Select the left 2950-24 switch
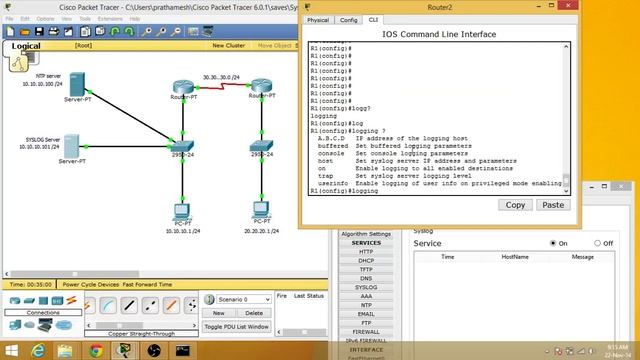The image size is (640, 360). [182, 146]
